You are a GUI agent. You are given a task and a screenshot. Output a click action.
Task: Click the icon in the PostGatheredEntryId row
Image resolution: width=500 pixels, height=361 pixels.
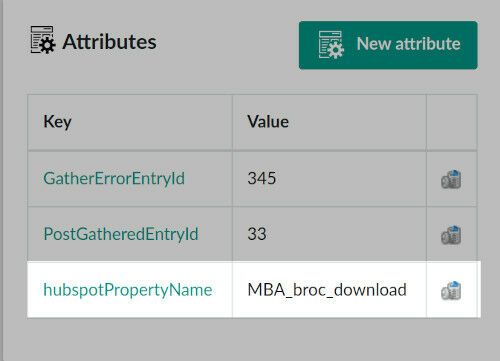click(451, 235)
